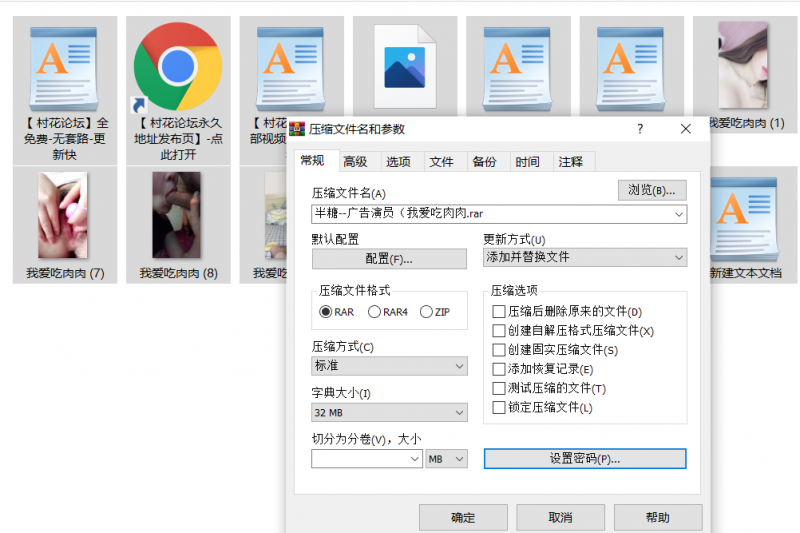Screen dimensions: 800x533
Task: Click the 设置密码 button
Action: coord(585,458)
